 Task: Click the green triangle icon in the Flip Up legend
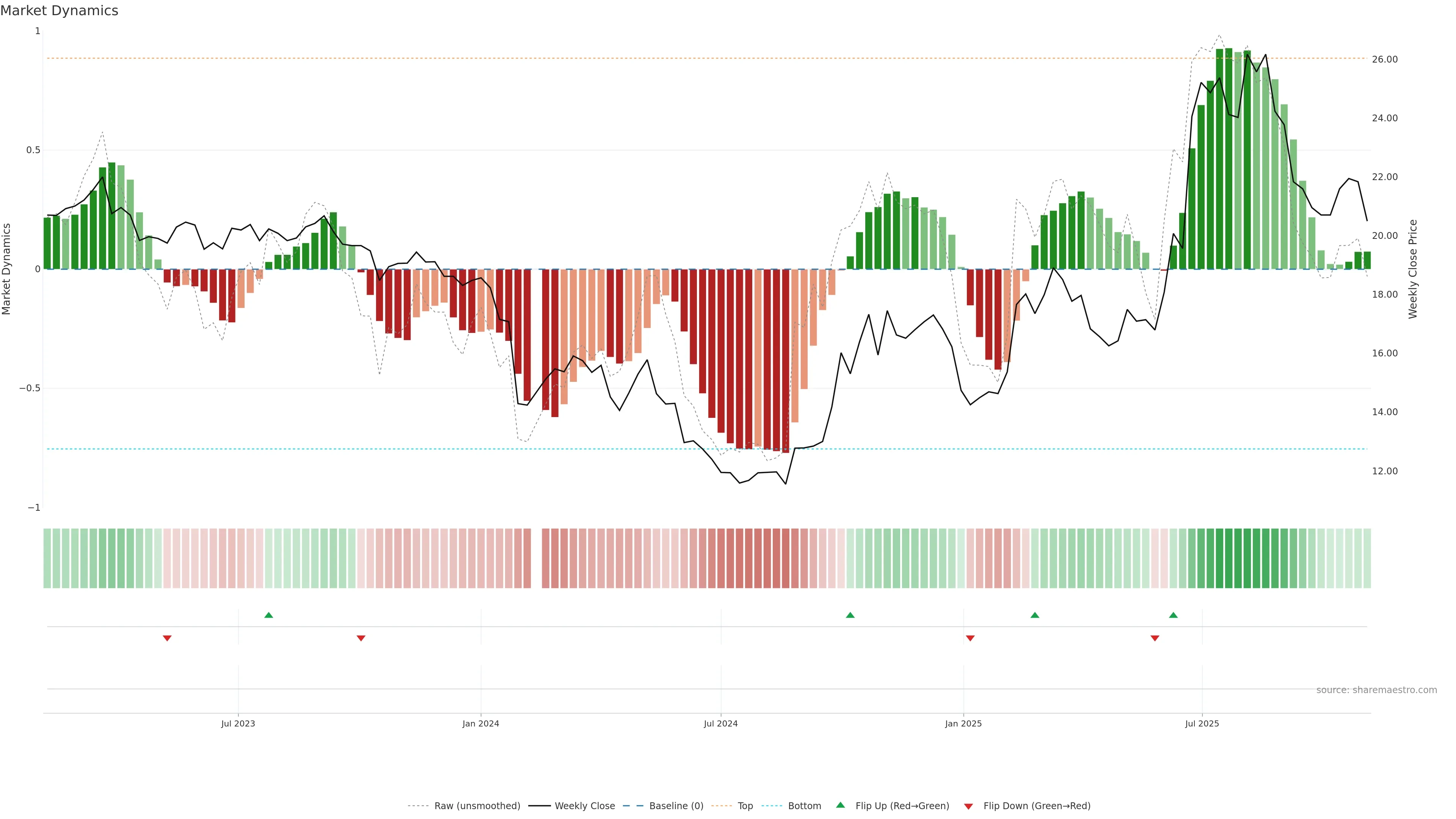pos(841,805)
